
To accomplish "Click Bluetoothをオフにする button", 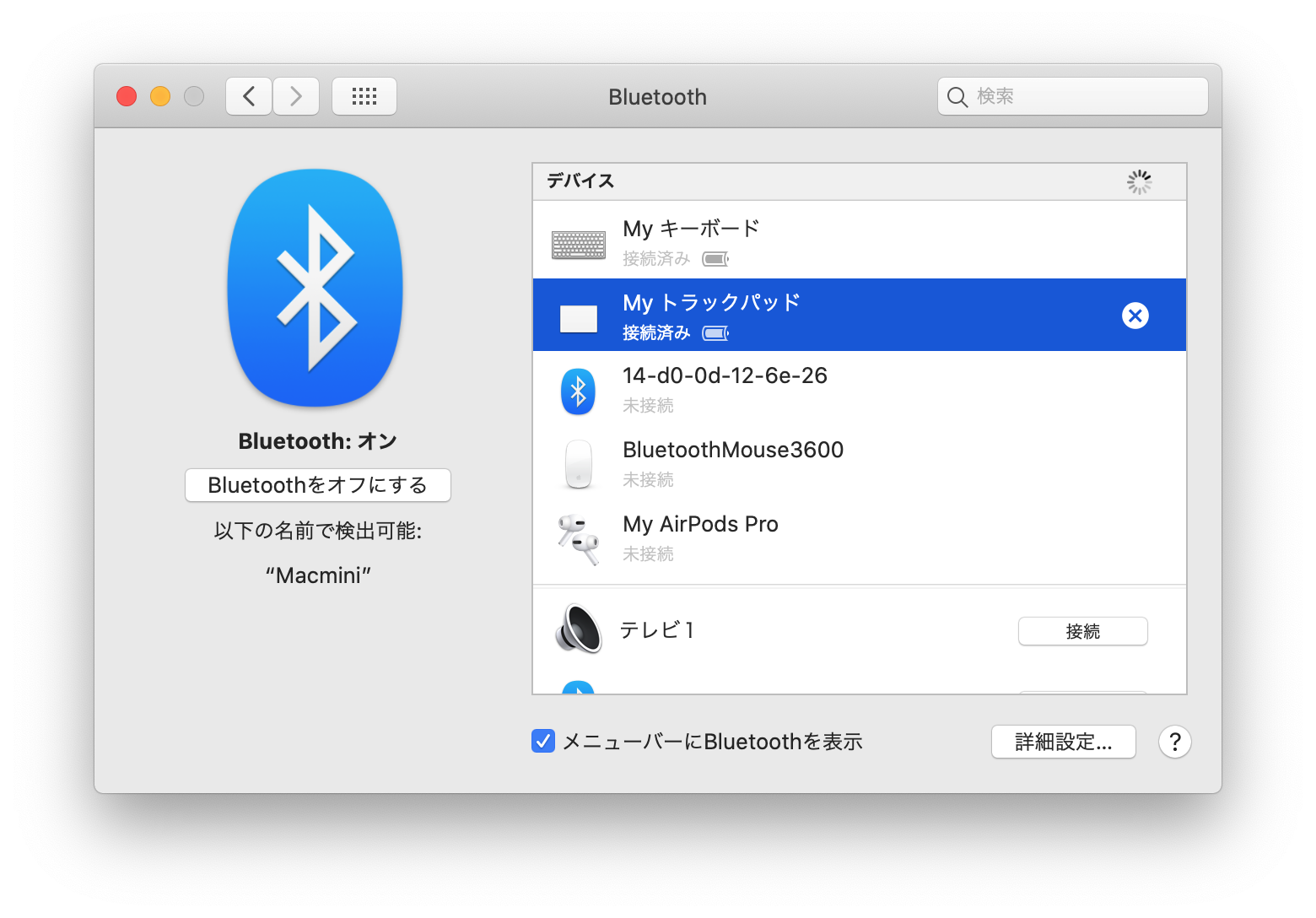I will [318, 485].
